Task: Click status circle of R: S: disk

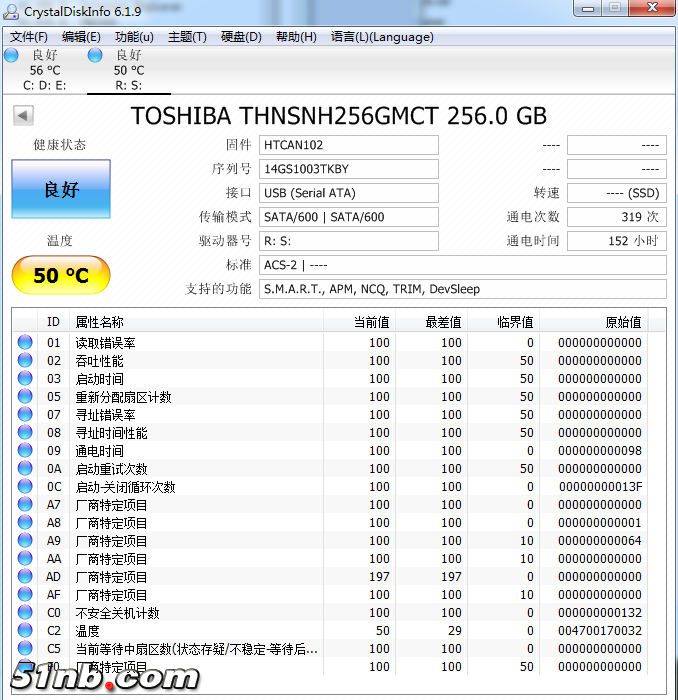Action: point(95,55)
